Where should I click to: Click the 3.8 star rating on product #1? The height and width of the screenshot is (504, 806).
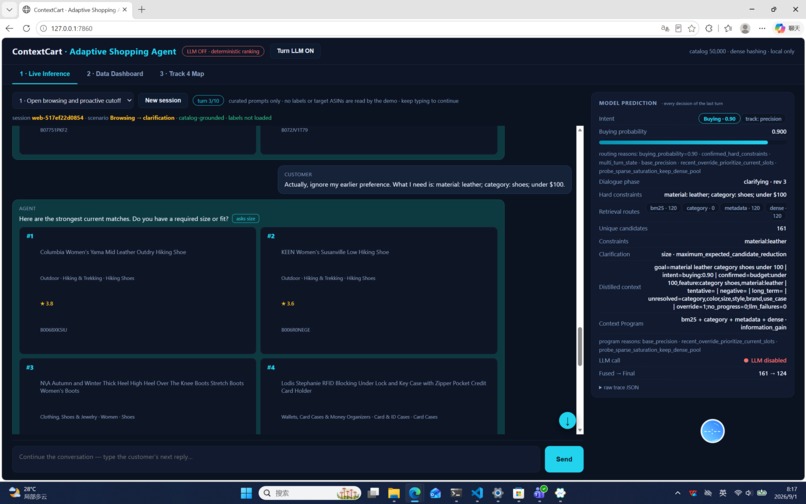pyautogui.click(x=47, y=303)
